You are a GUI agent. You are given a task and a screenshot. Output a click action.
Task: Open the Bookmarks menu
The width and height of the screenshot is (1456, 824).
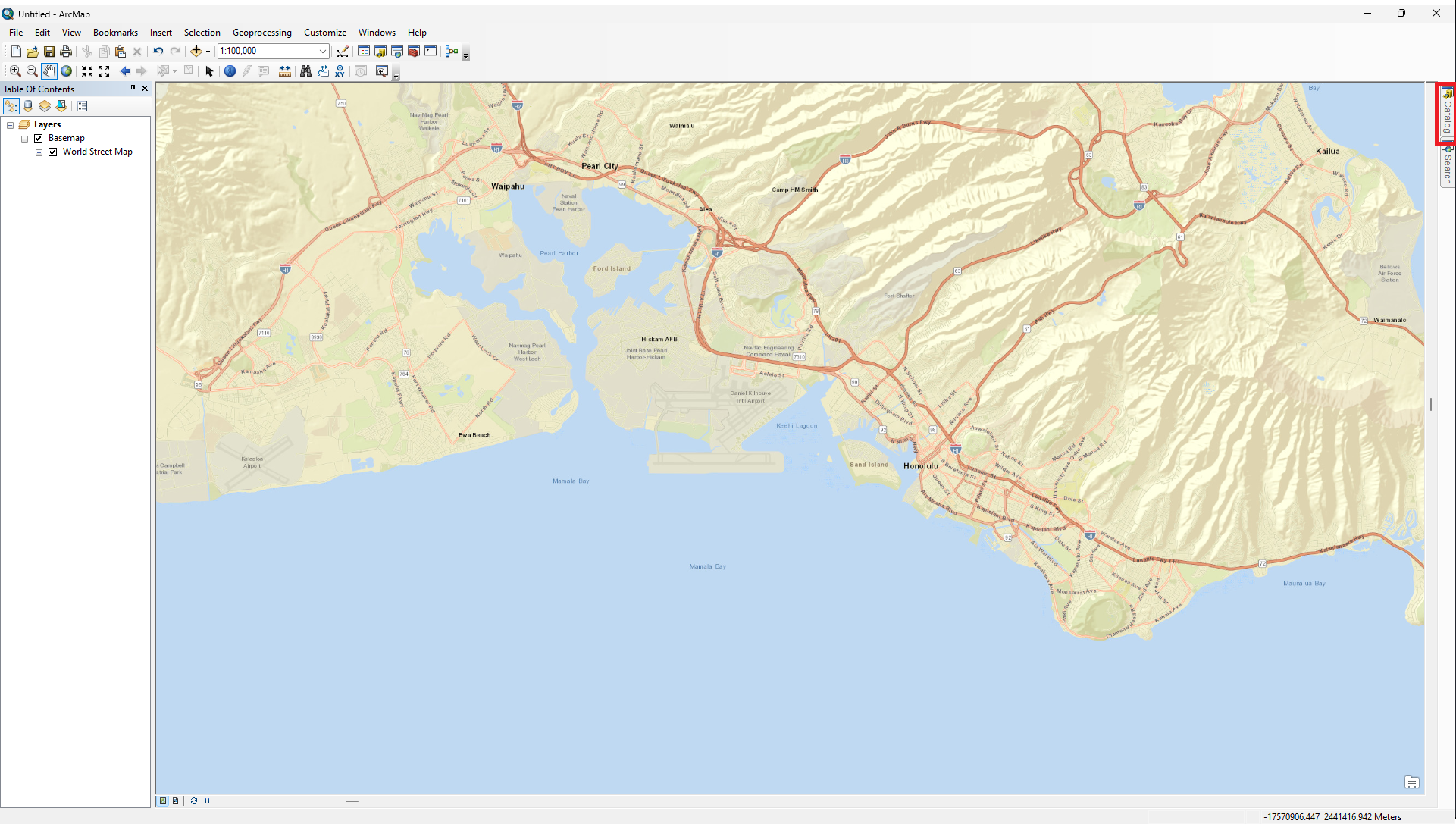click(115, 33)
